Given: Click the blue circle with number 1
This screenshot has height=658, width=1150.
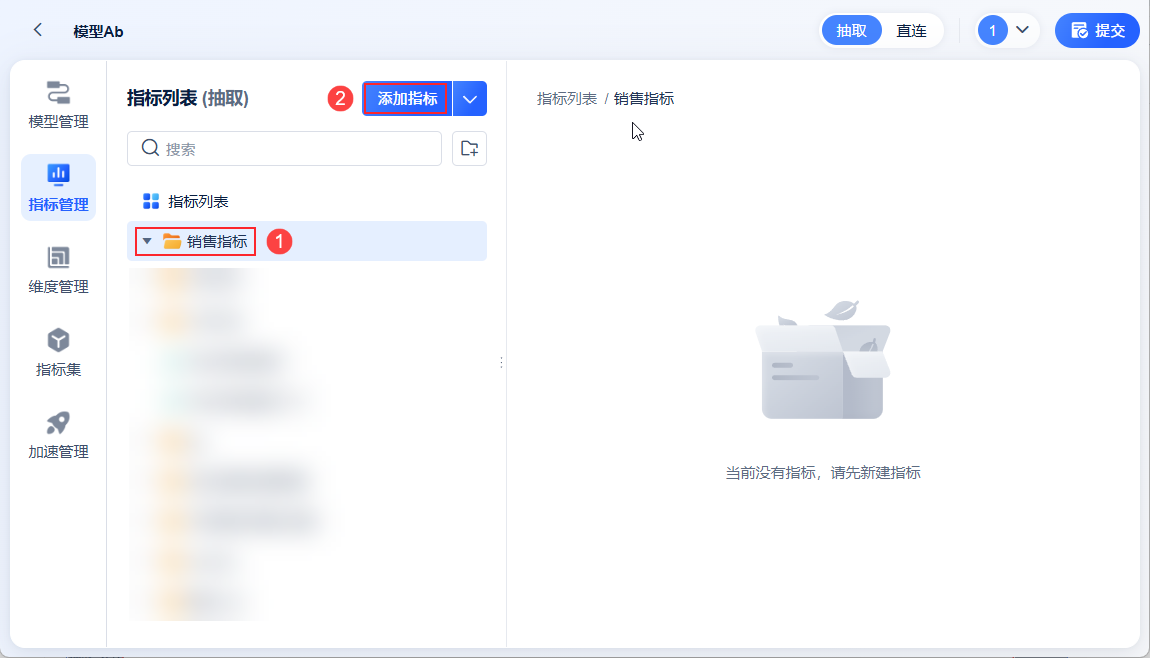Looking at the screenshot, I should click(x=992, y=31).
